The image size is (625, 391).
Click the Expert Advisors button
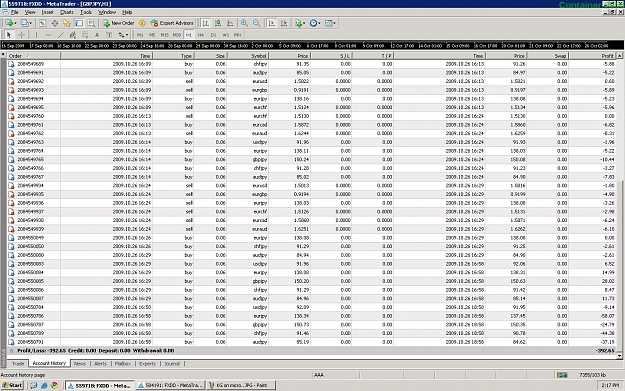[x=172, y=23]
